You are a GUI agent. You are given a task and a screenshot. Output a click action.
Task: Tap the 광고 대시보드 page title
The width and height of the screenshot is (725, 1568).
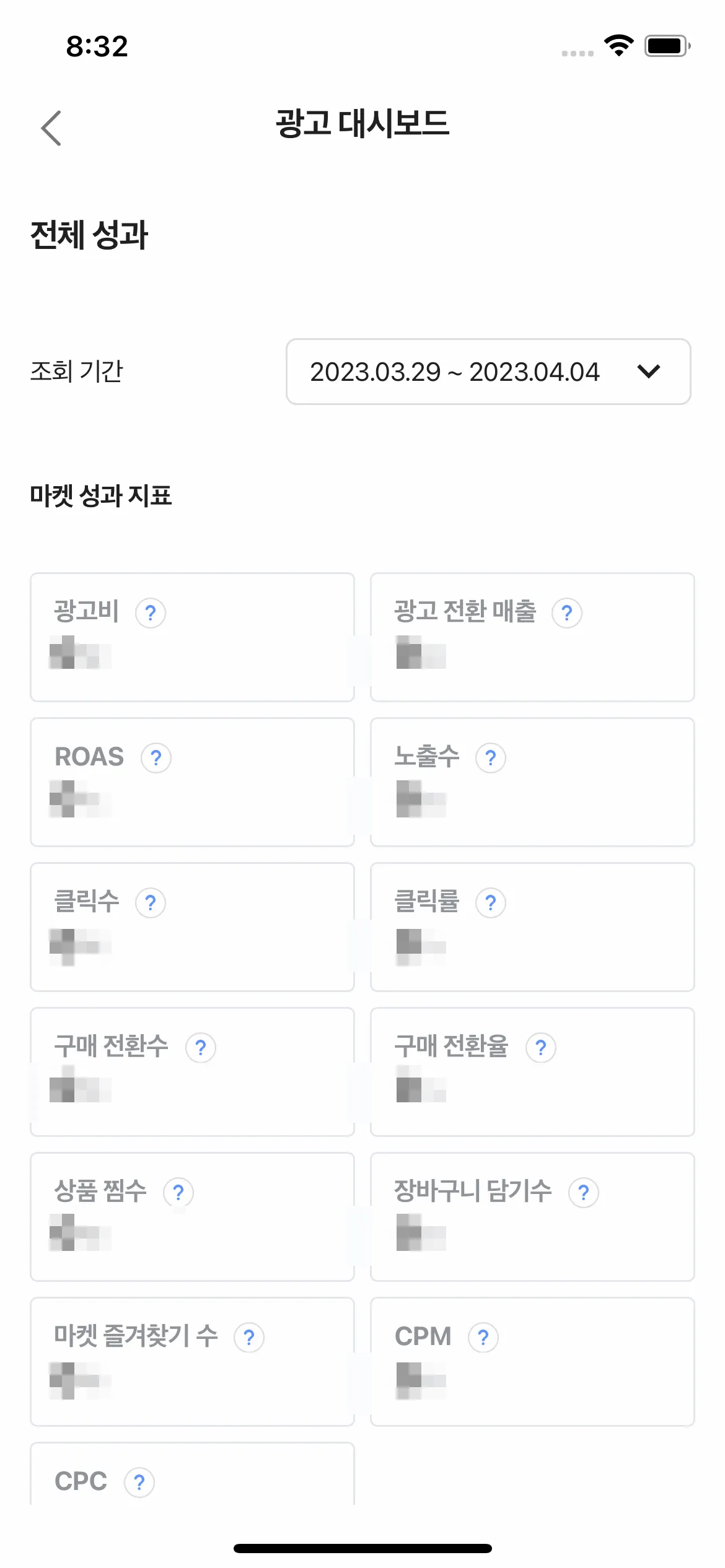point(362,124)
